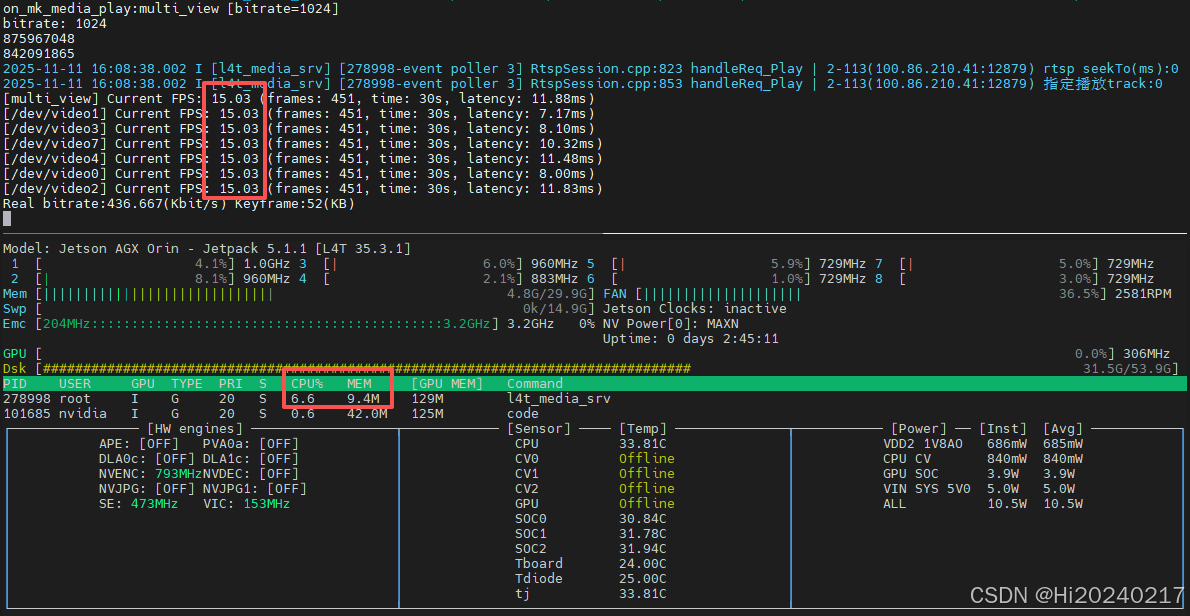Click the 'latency: 10.32ms' value
The image size is (1190, 616).
530,143
